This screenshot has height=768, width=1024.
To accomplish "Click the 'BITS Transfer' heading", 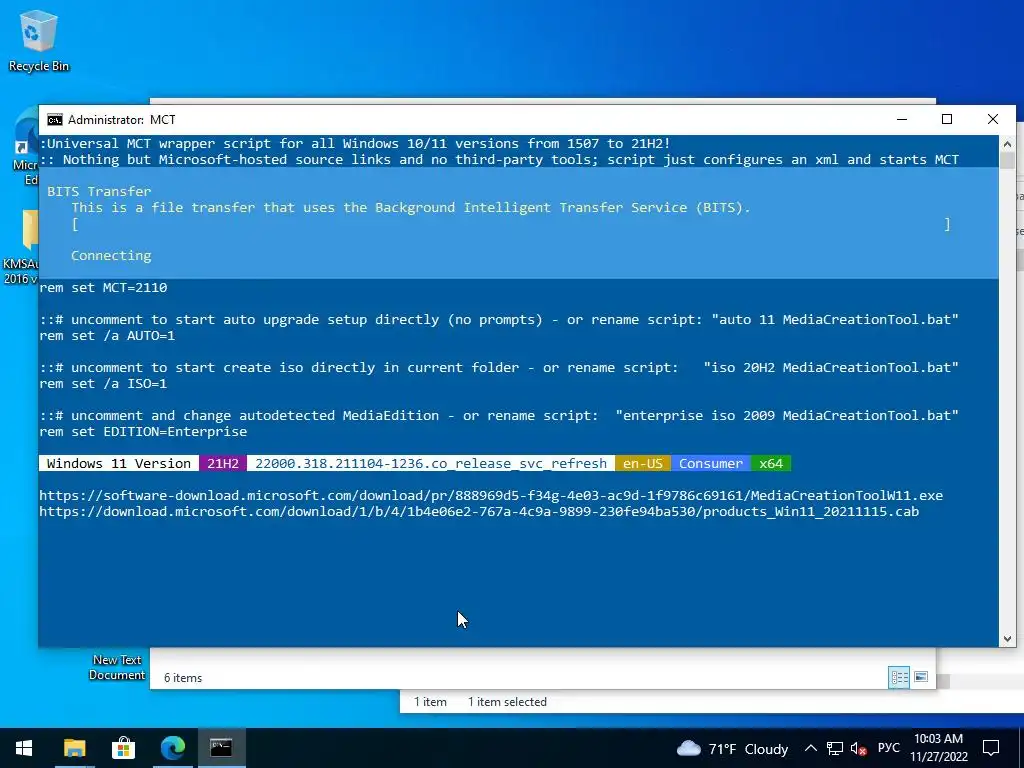I will [99, 191].
